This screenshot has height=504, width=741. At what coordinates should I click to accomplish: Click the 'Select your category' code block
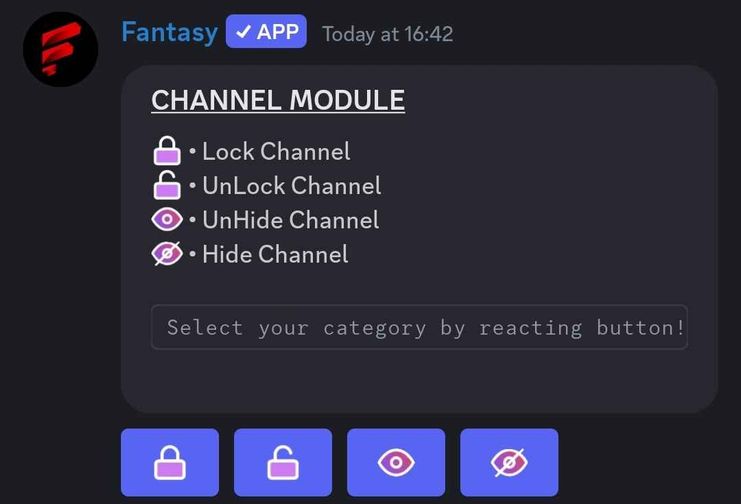click(x=419, y=327)
